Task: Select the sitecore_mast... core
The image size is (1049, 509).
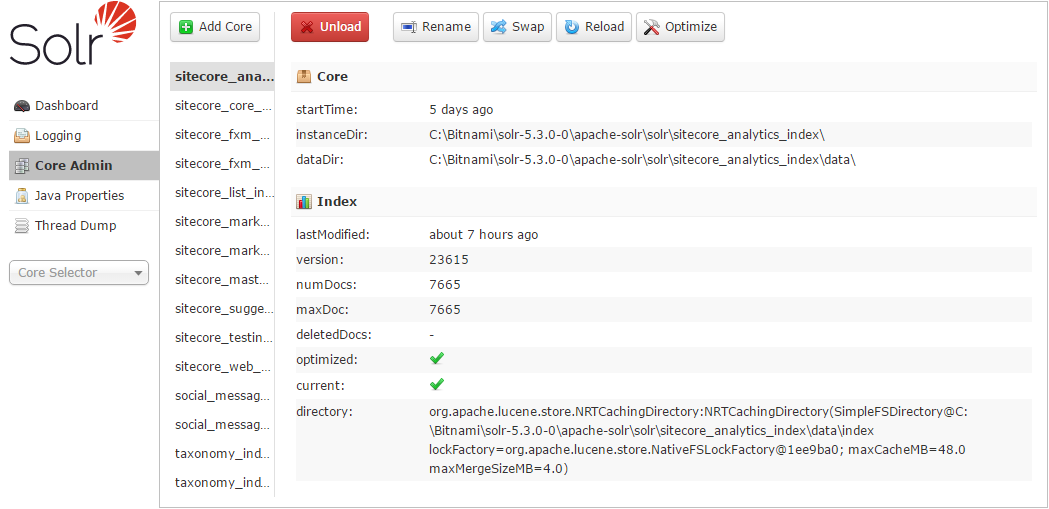Action: tap(222, 280)
